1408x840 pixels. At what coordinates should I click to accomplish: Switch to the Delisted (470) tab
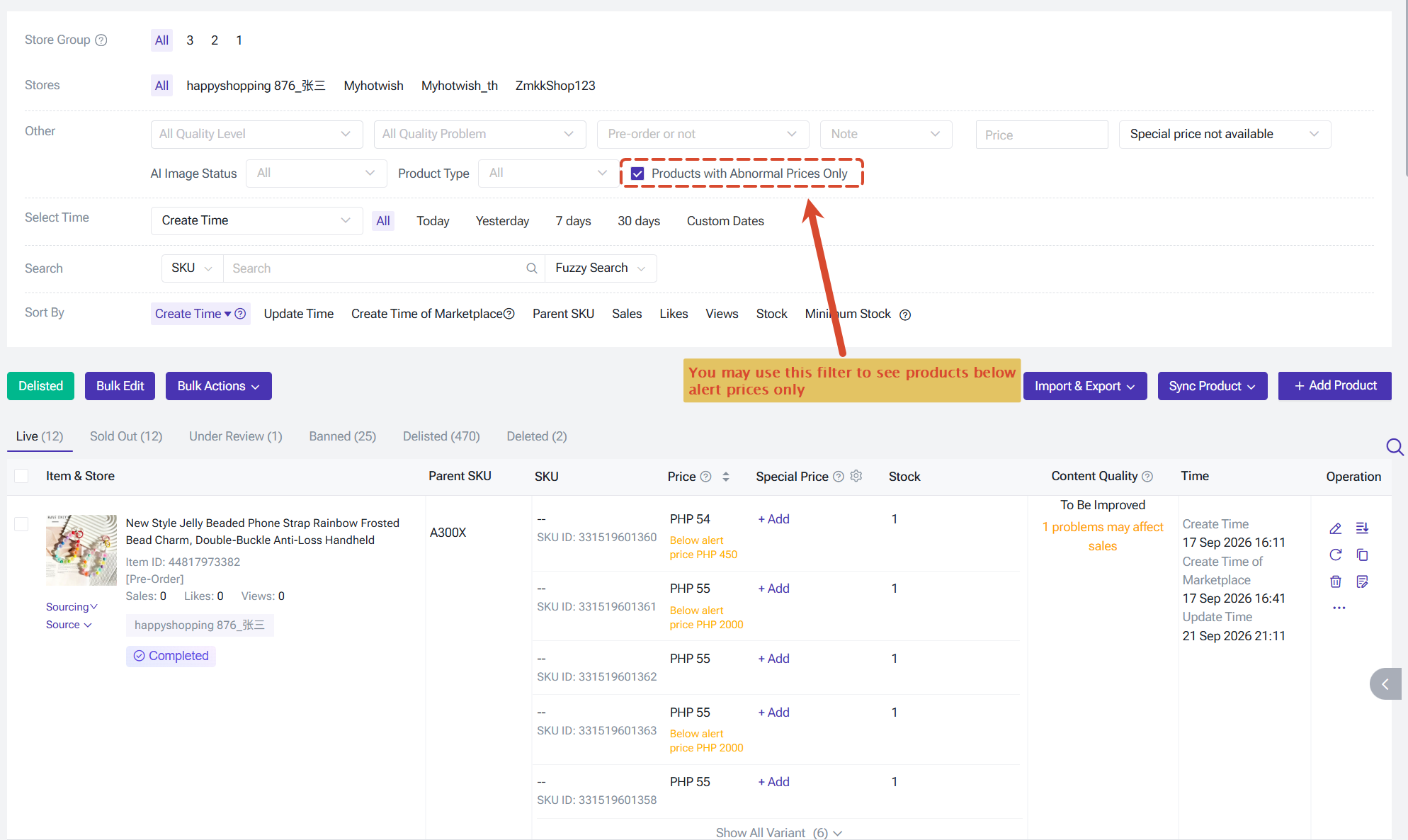441,436
